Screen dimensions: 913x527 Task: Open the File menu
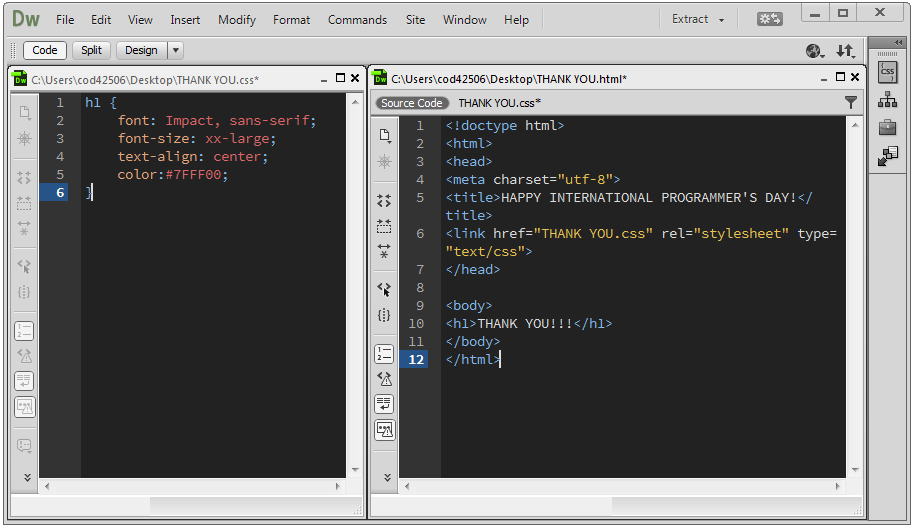pos(65,20)
